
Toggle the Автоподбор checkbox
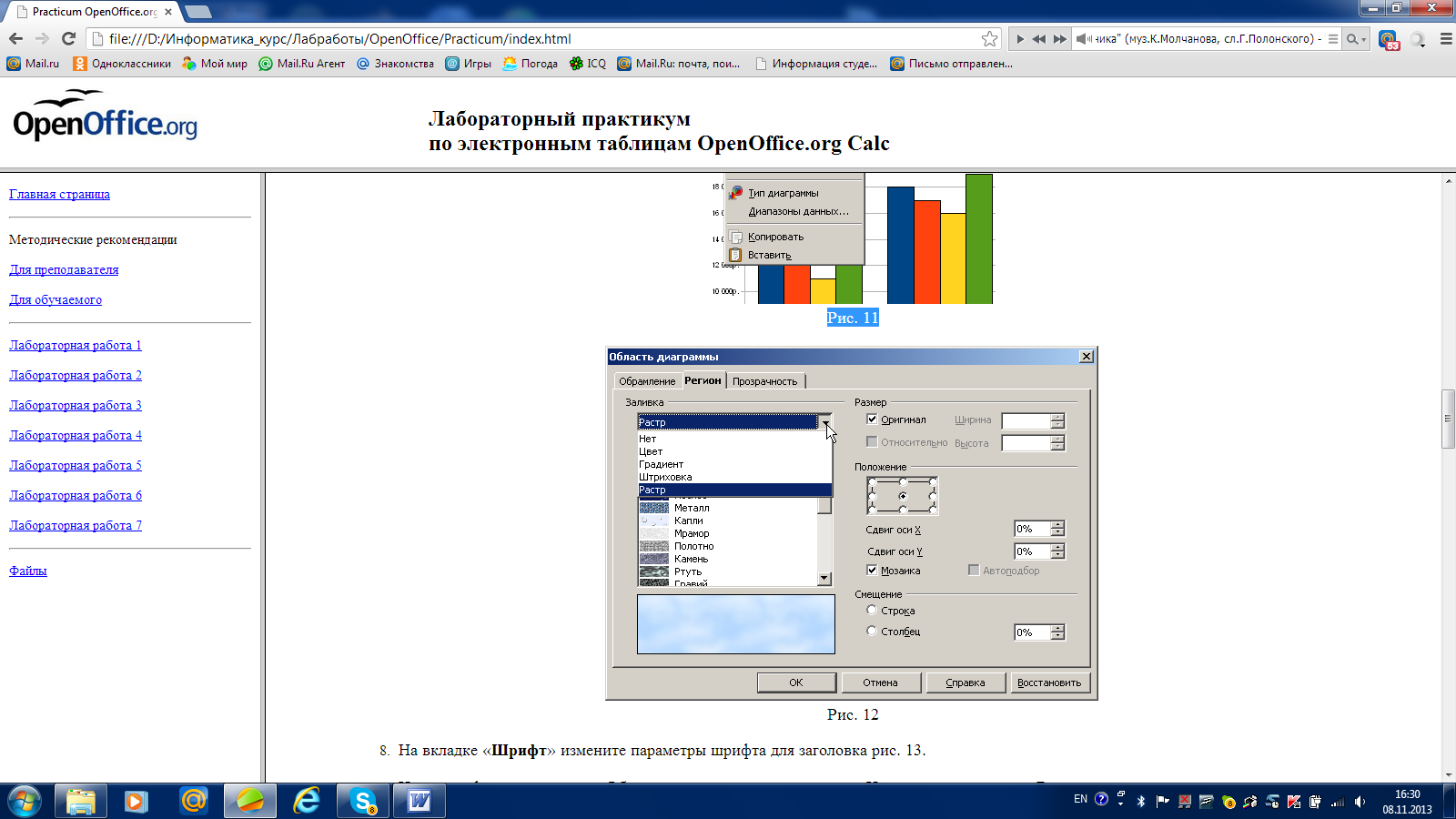974,571
